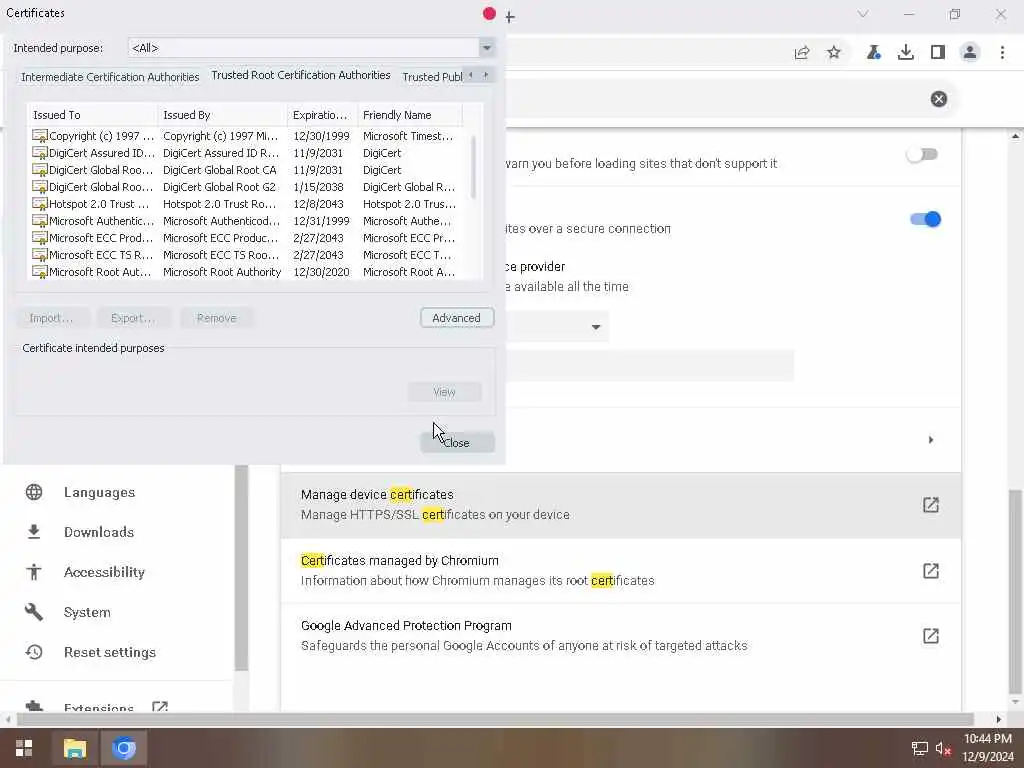This screenshot has height=768, width=1024.
Task: Sort by the Friendly Name column header
Action: pyautogui.click(x=410, y=115)
